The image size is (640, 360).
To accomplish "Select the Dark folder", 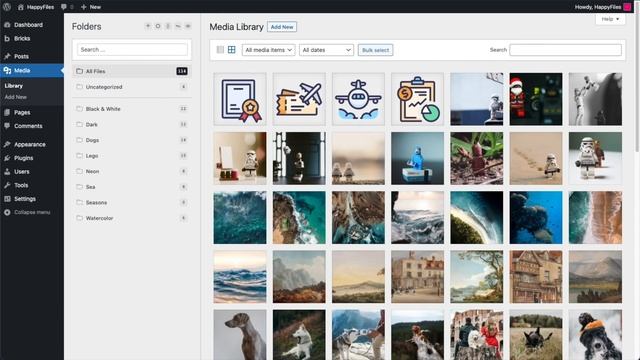I will 132,124.
